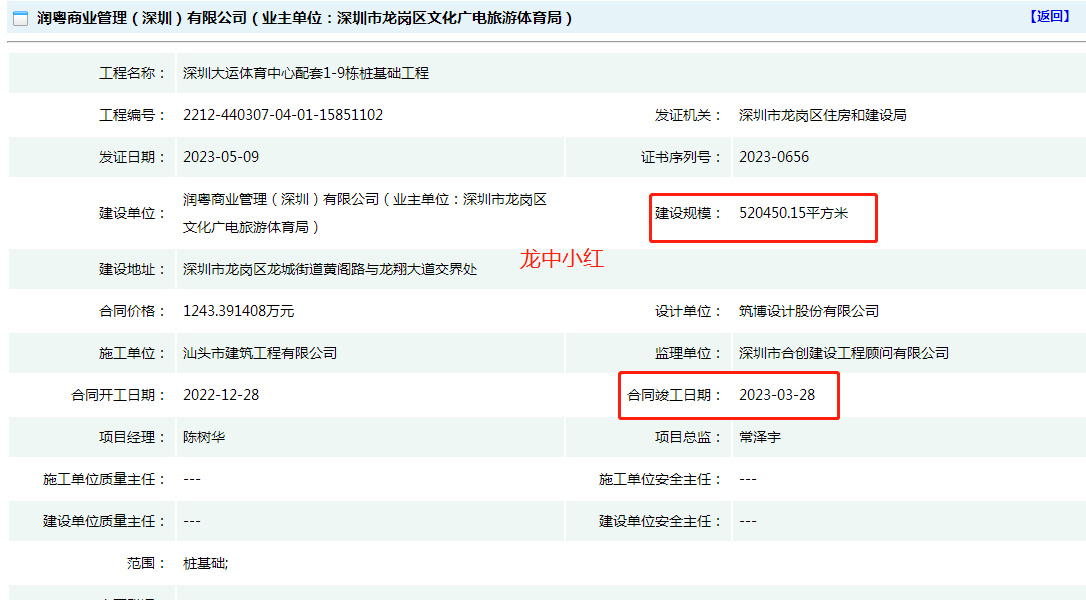Click the project number 2212-440307-04-01-15851102
This screenshot has width=1086, height=600.
283,115
